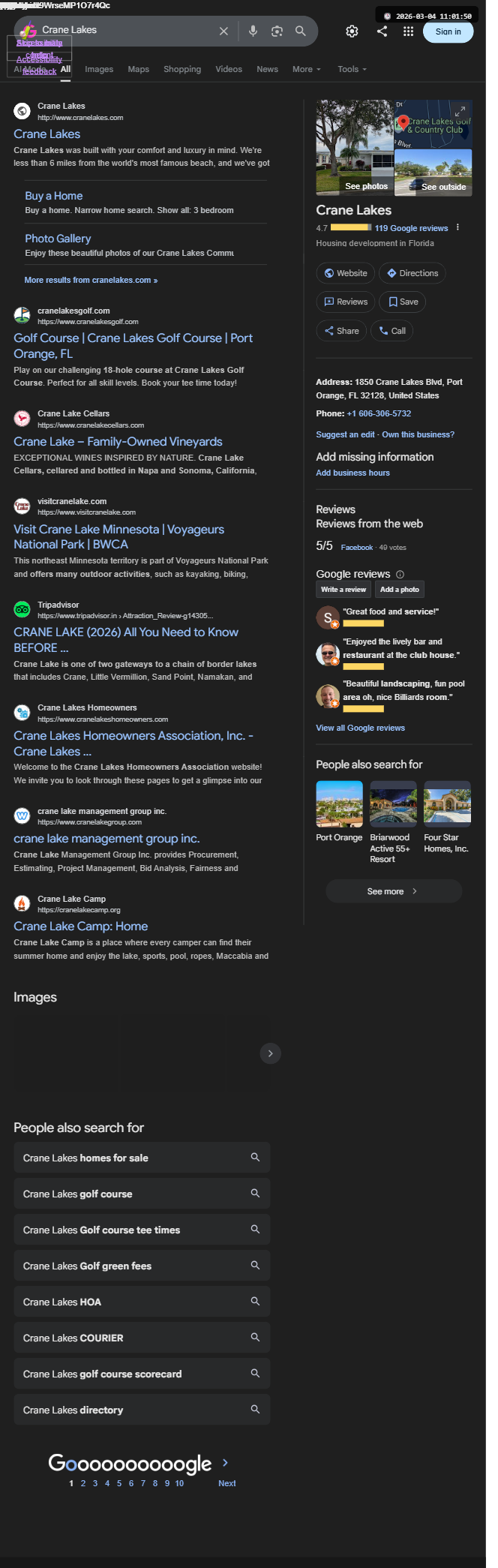The height and width of the screenshot is (1568, 498).
Task: Open Crane Lake Family-Owned Vineyards result
Action: 118,441
